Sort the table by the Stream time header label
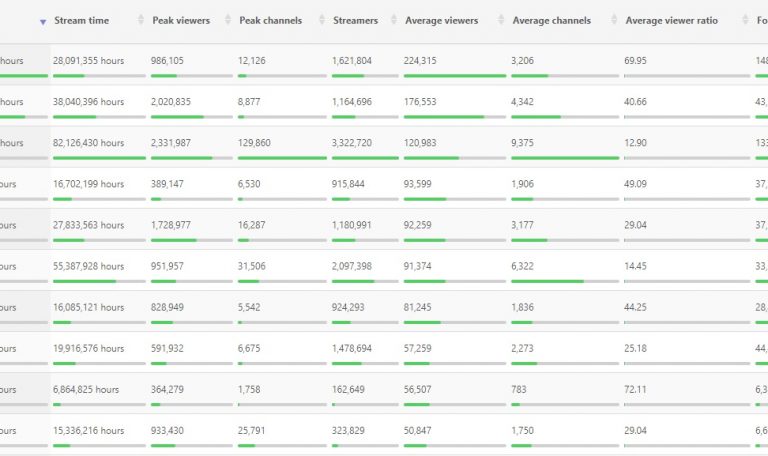This screenshot has height=456, width=768. click(x=82, y=21)
